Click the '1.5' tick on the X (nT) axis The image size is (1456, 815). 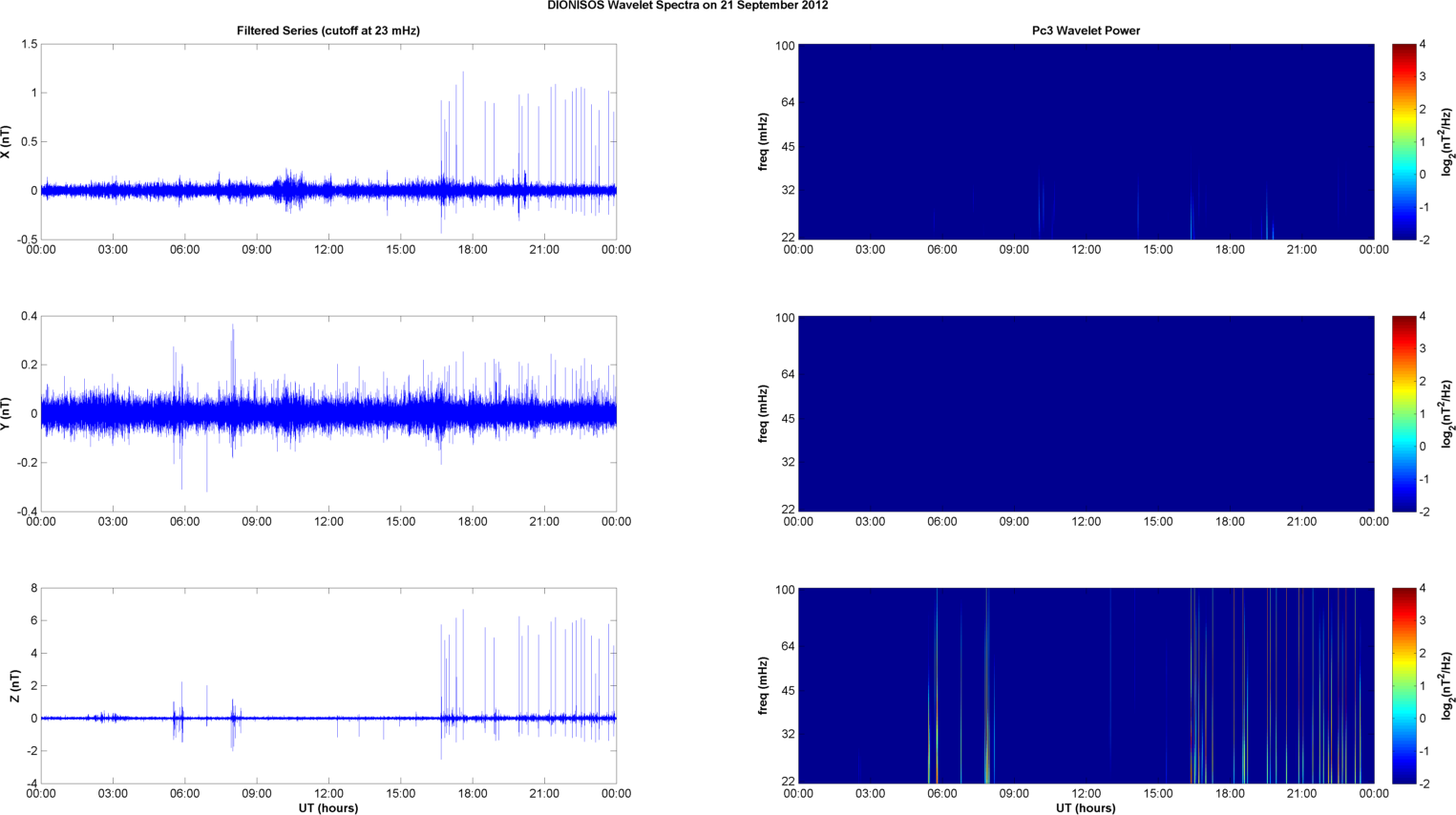click(x=29, y=45)
